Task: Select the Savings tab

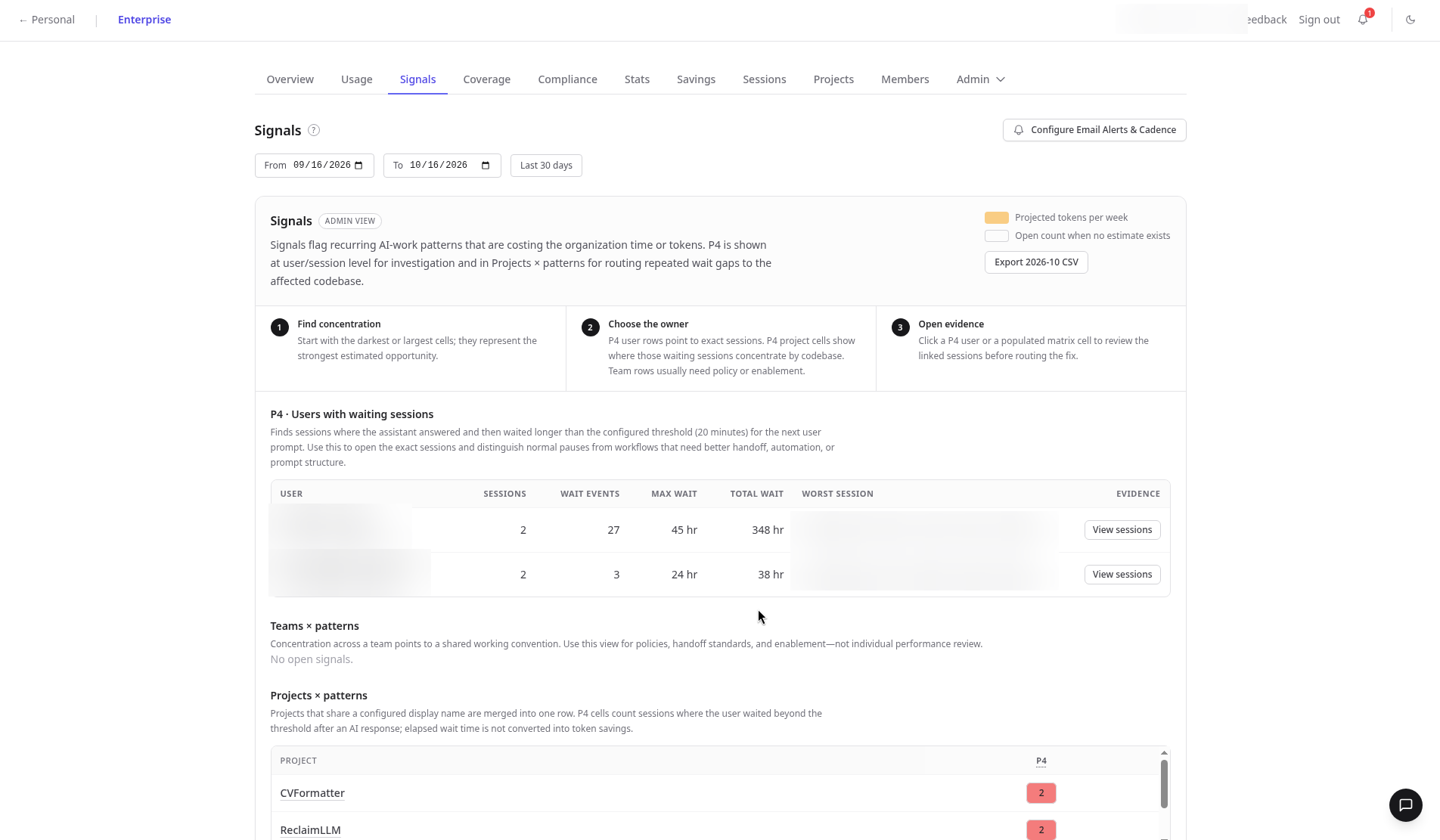Action: pyautogui.click(x=696, y=79)
